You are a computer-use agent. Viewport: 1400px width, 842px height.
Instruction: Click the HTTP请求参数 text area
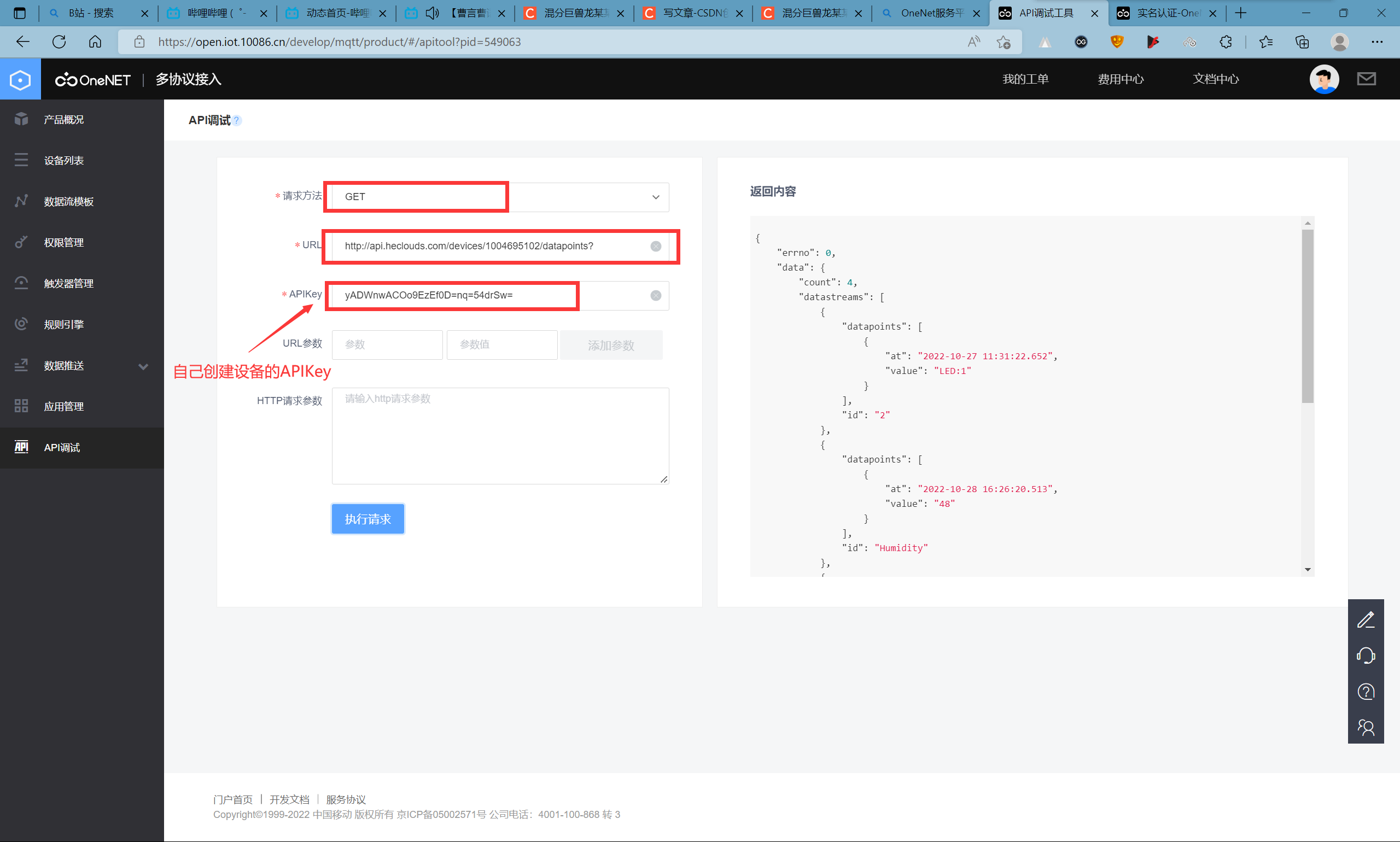[x=500, y=436]
